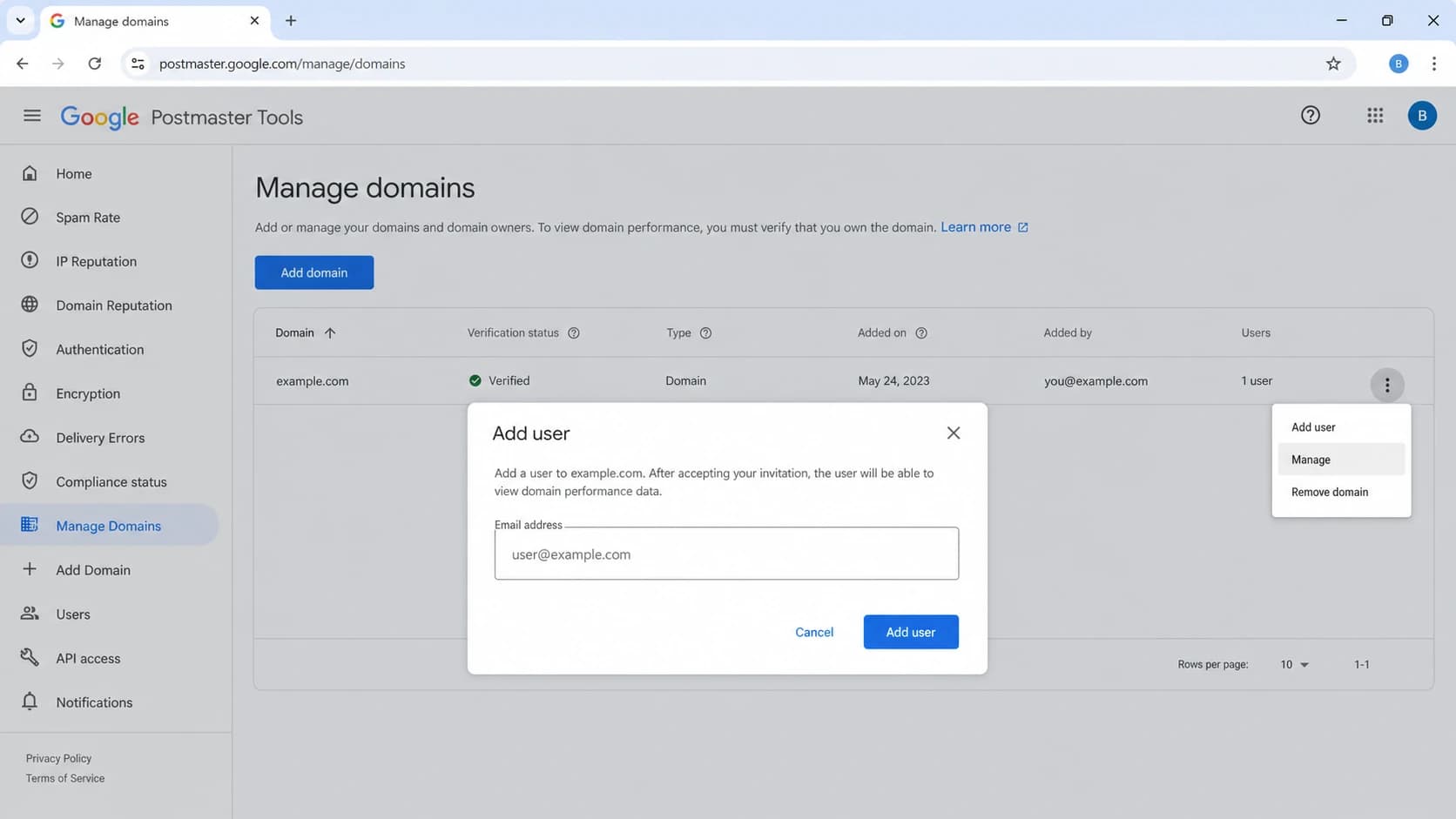Click the example.com domain cell
Viewport: 1456px width, 819px height.
(313, 381)
